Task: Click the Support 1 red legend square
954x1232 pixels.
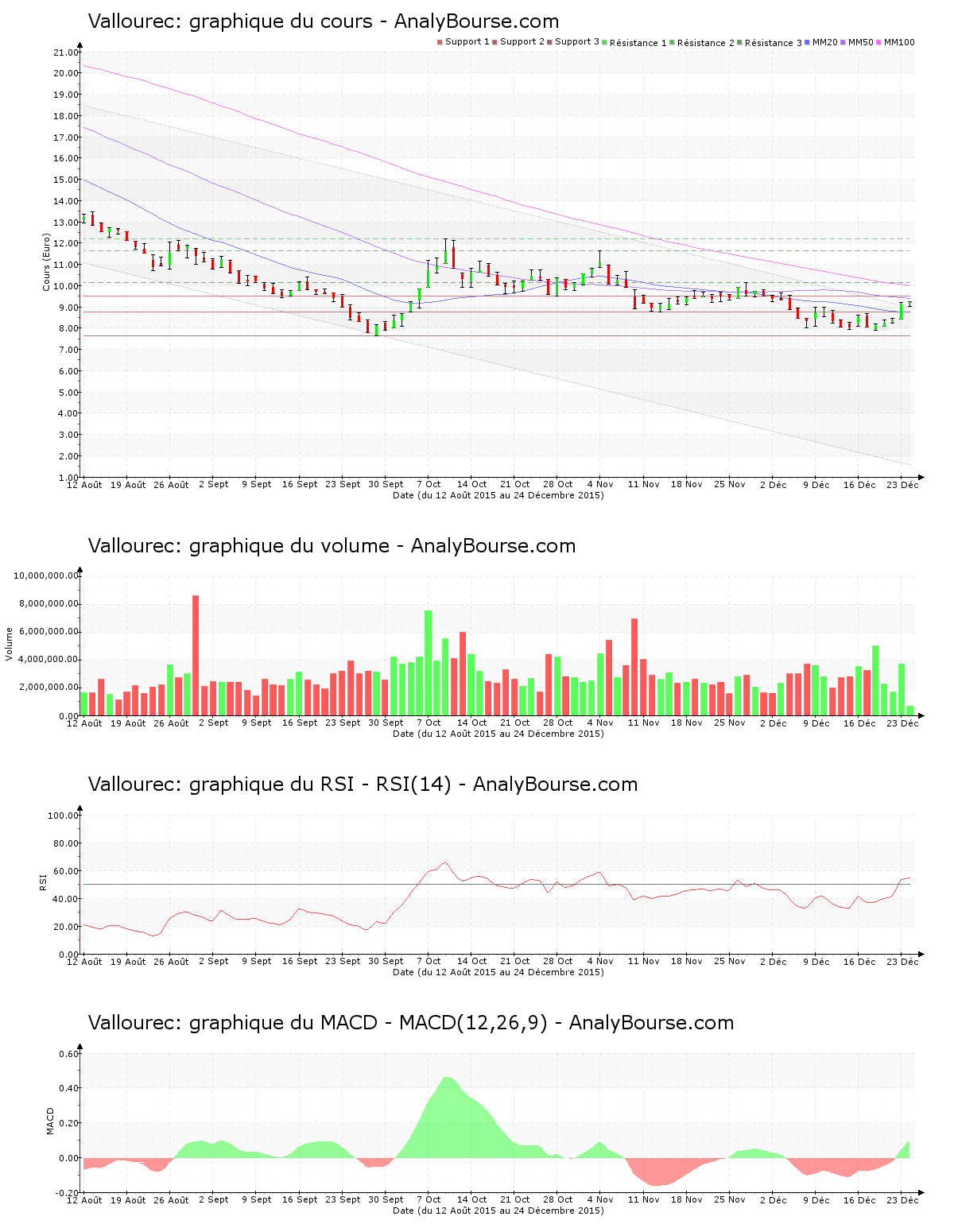Action: click(x=440, y=42)
